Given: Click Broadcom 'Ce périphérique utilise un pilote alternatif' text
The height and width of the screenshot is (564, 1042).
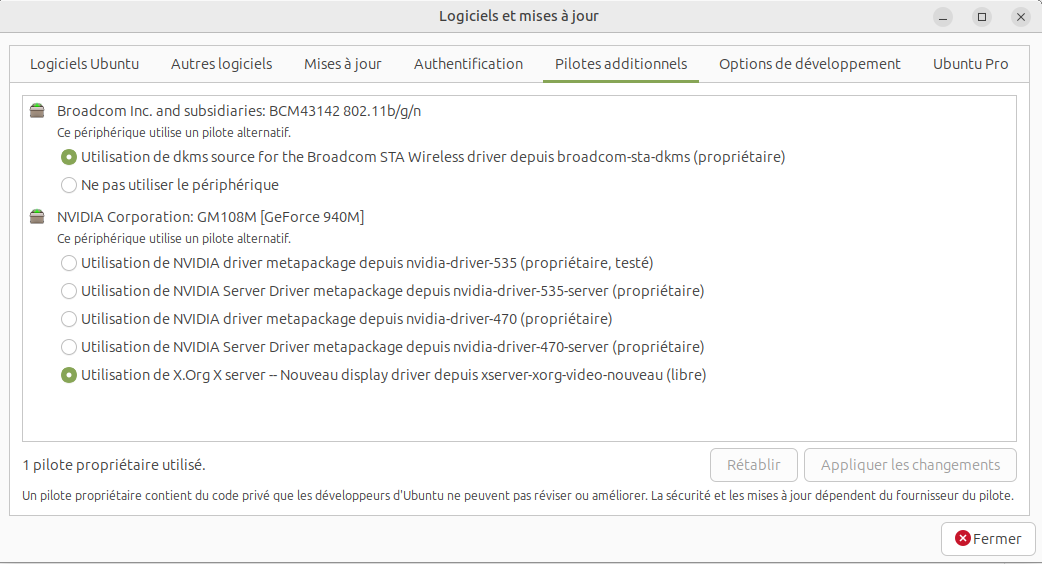Looking at the screenshot, I should tap(174, 133).
